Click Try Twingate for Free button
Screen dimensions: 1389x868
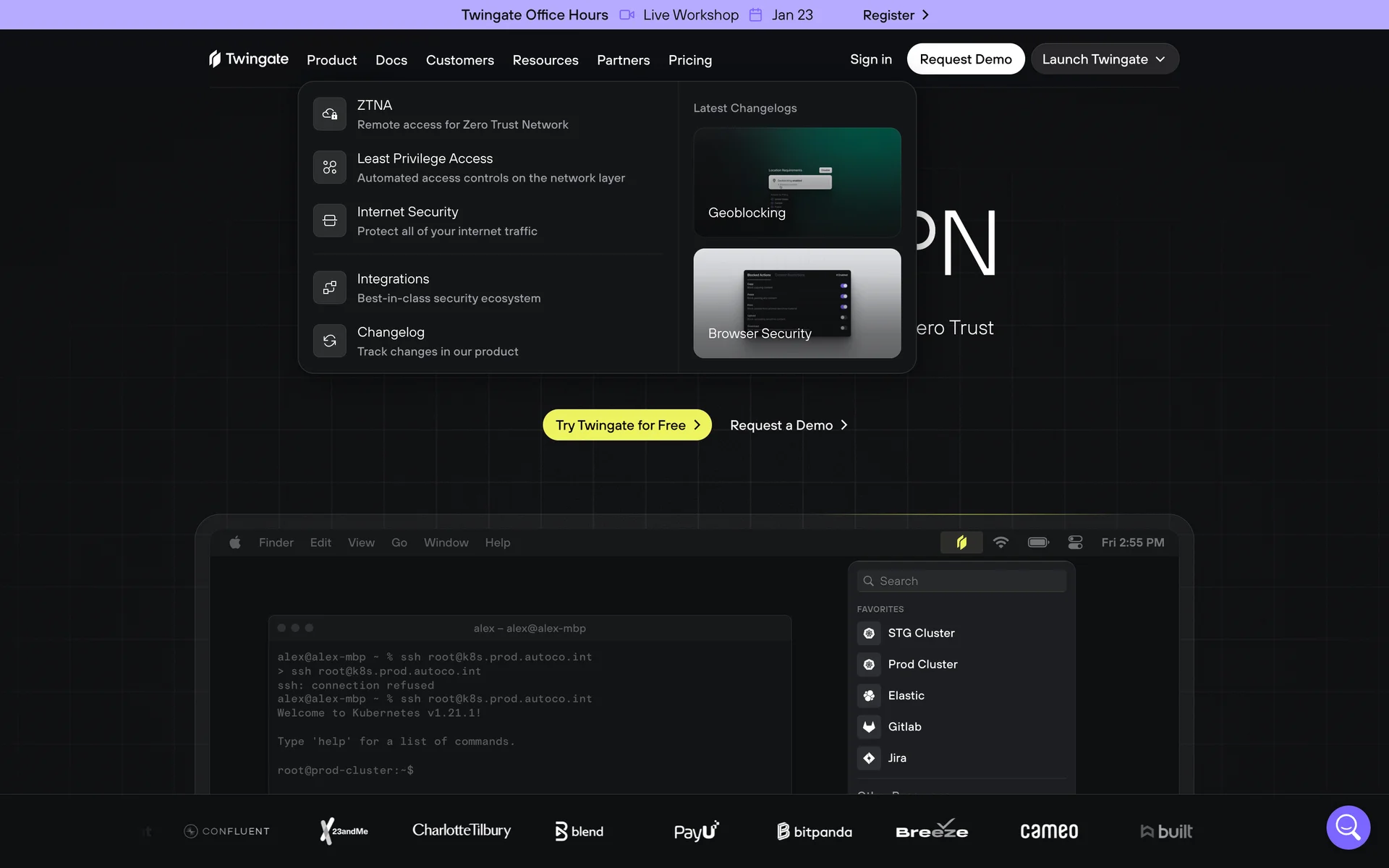tap(627, 425)
